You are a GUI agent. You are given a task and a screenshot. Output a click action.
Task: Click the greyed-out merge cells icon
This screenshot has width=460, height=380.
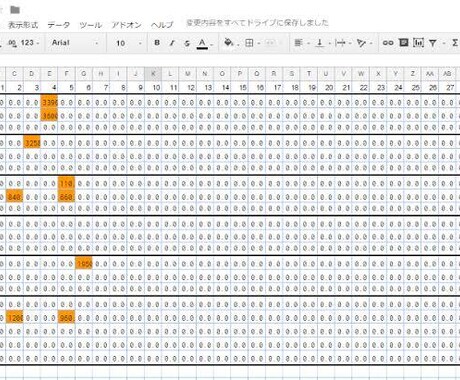pyautogui.click(x=270, y=43)
